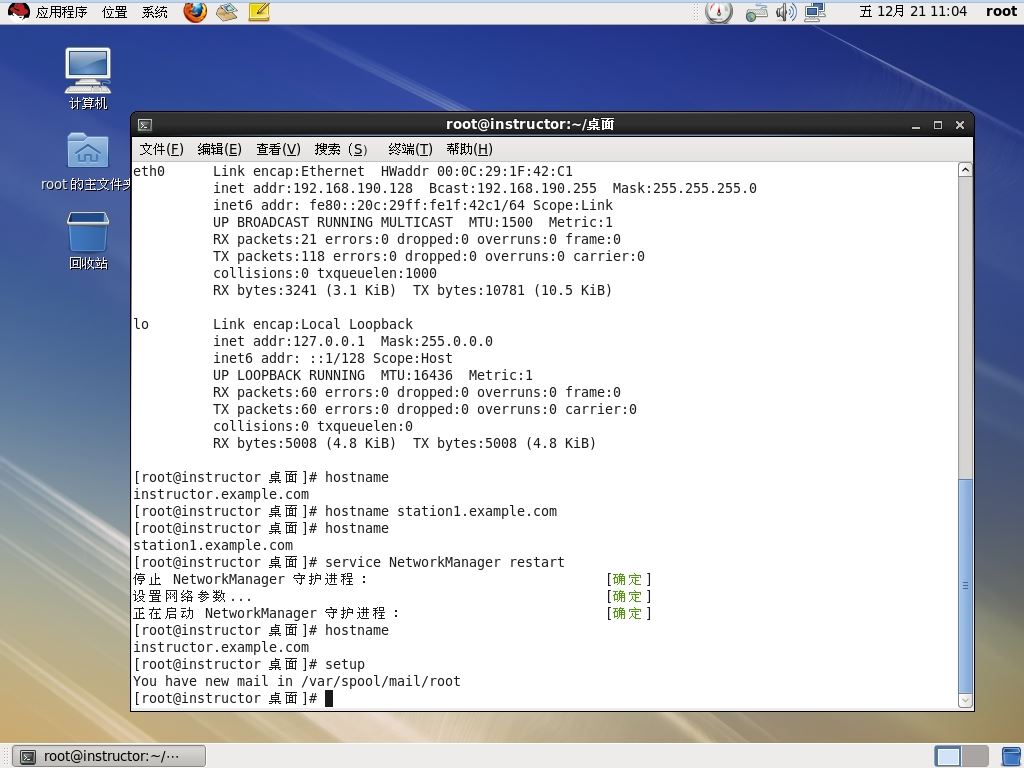This screenshot has width=1024, height=768.
Task: Open the 位置 menu
Action: [114, 12]
